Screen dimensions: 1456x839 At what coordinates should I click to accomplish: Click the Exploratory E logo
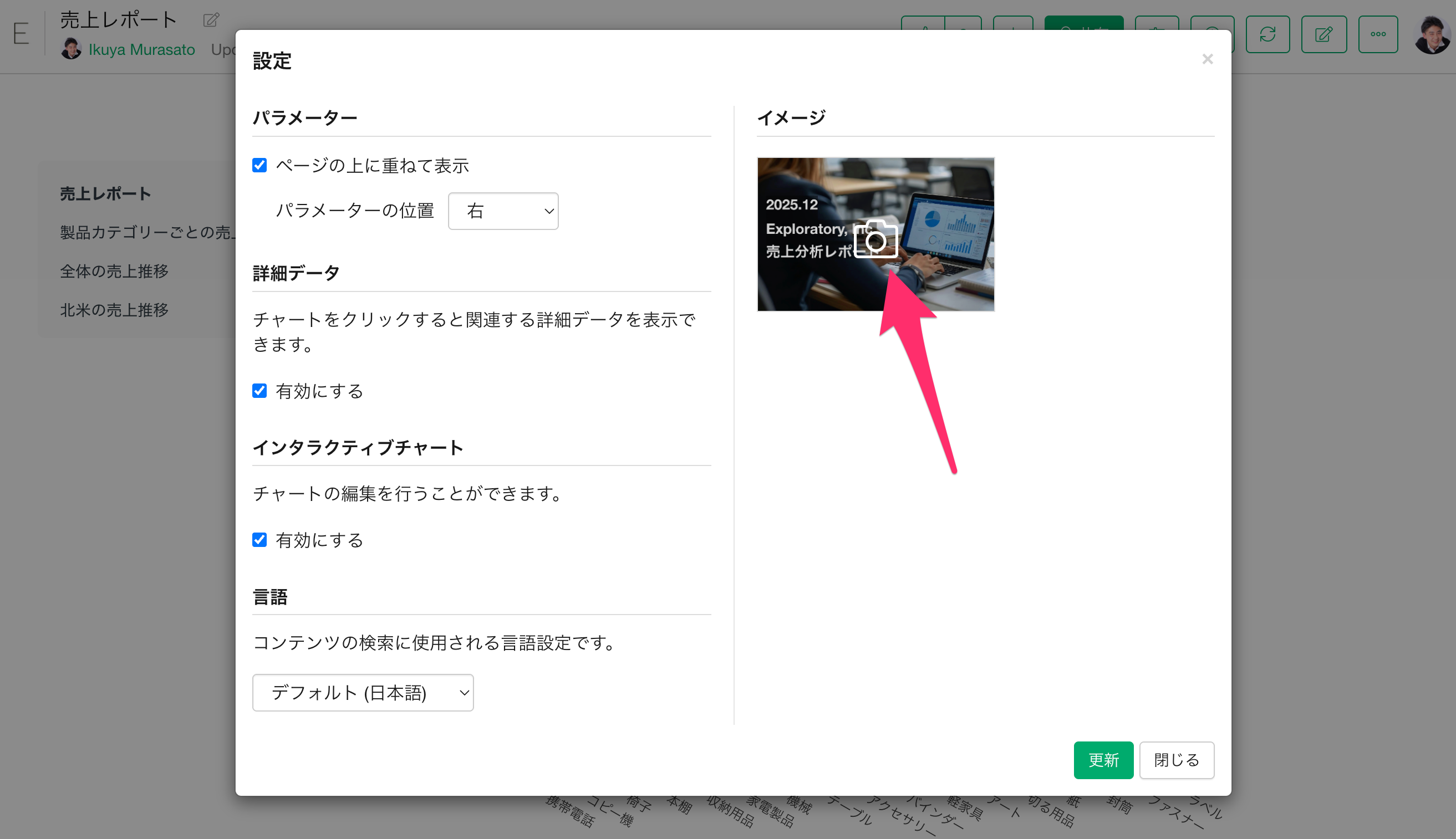pos(21,33)
